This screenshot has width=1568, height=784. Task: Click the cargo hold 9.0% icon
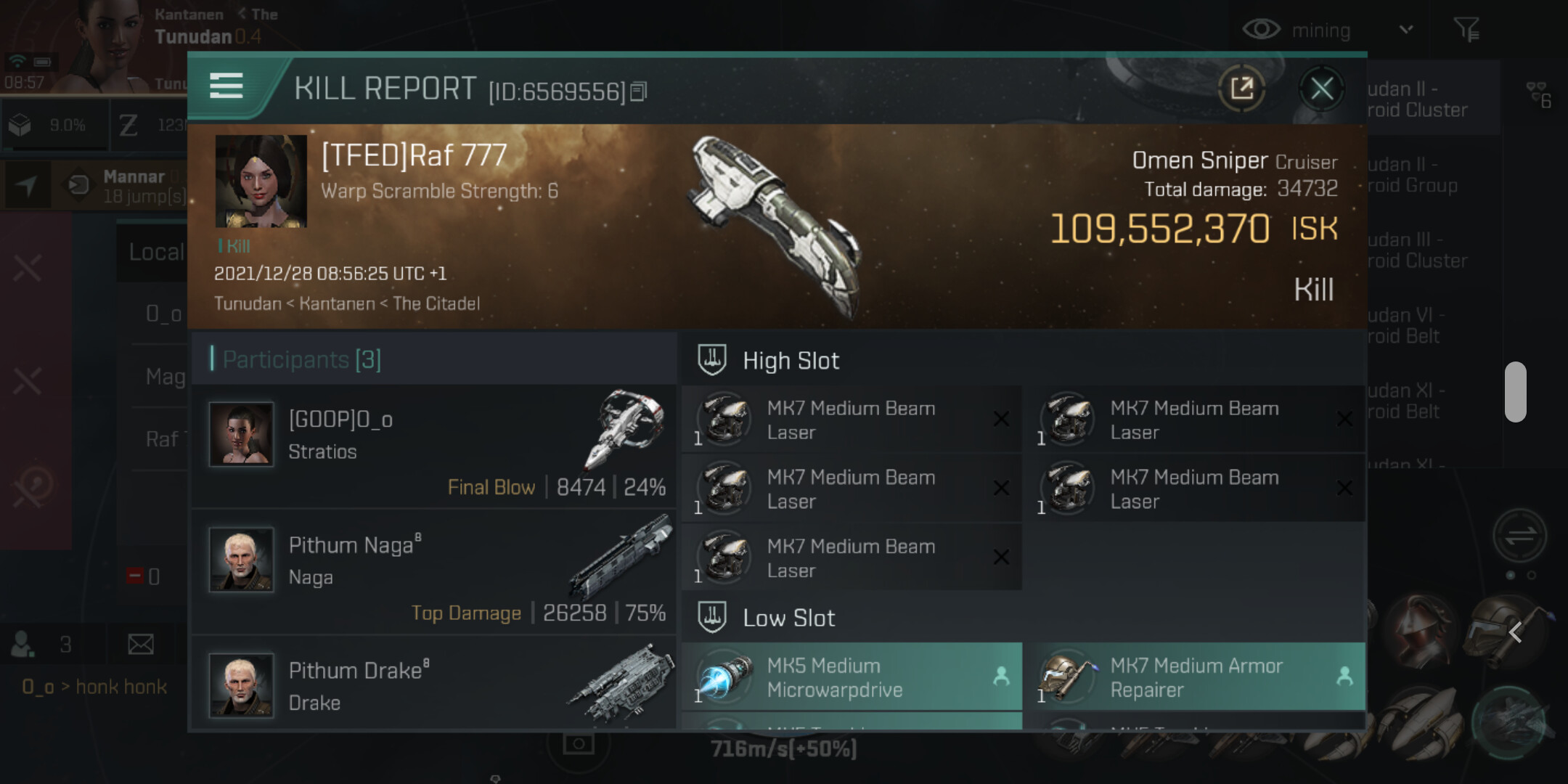tap(20, 126)
